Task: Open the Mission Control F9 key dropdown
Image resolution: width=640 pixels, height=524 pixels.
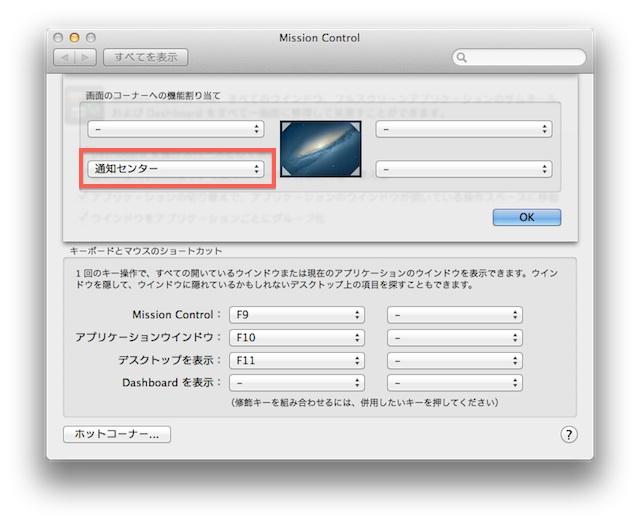Action: (297, 315)
